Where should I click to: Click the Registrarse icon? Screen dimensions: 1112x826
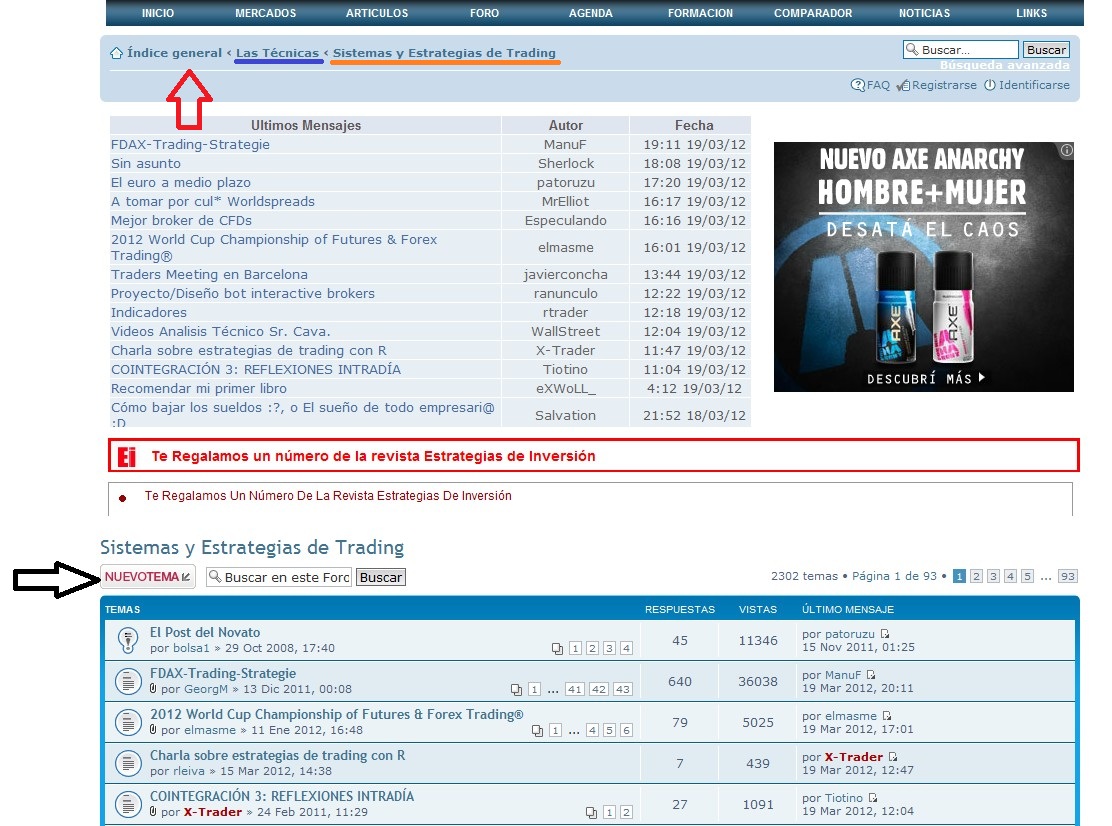pos(904,85)
